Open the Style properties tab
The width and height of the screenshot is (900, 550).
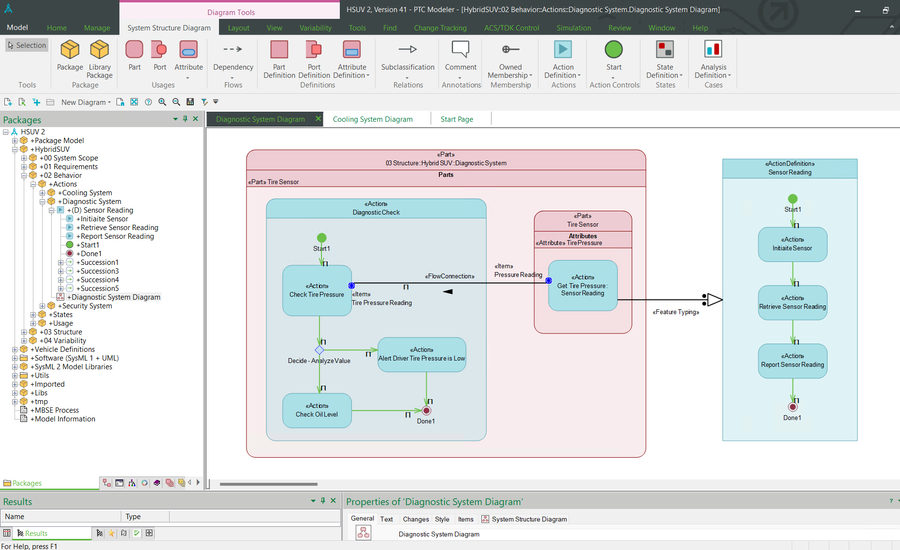coord(441,519)
